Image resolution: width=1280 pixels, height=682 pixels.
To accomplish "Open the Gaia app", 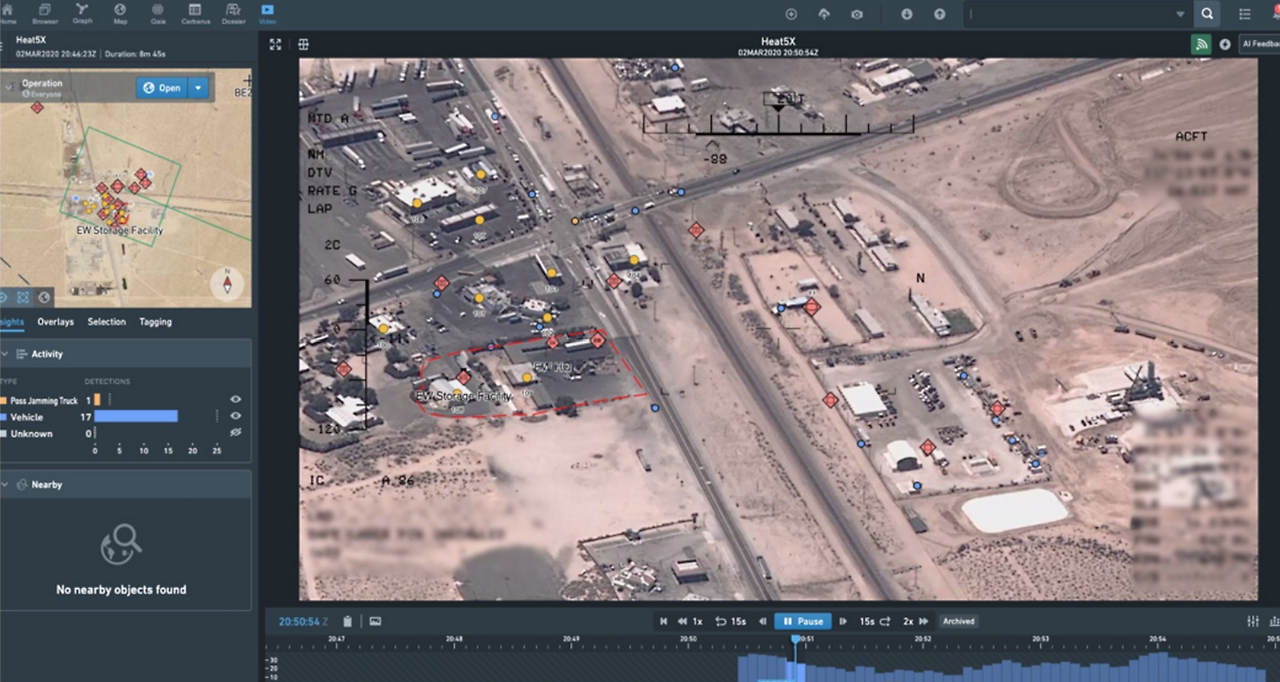I will pos(158,13).
